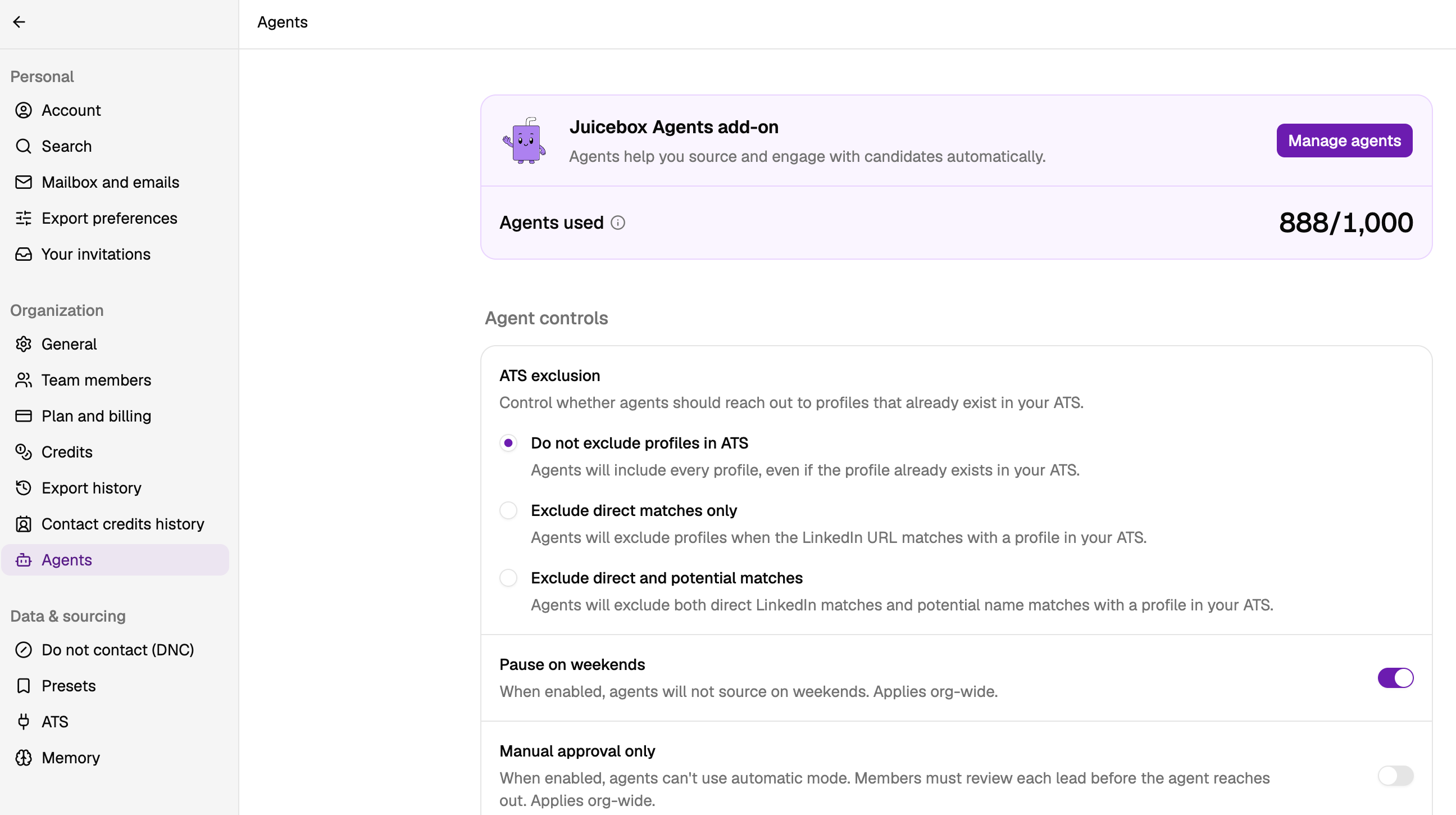Go back using the arrow icon
The image size is (1456, 815).
(19, 22)
